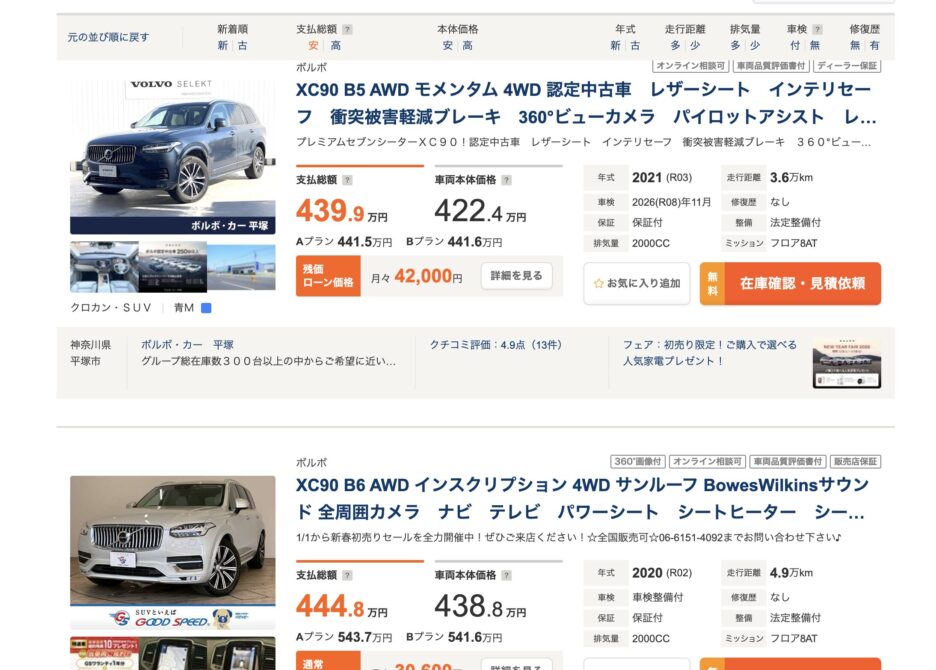
Task: Open ボルボ・カー 平塚 dealer link
Action: point(187,345)
